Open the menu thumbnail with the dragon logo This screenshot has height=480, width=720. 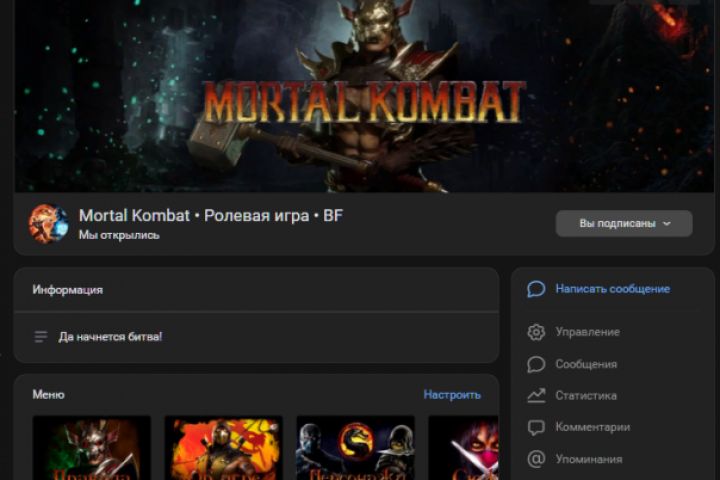pyautogui.click(x=355, y=448)
